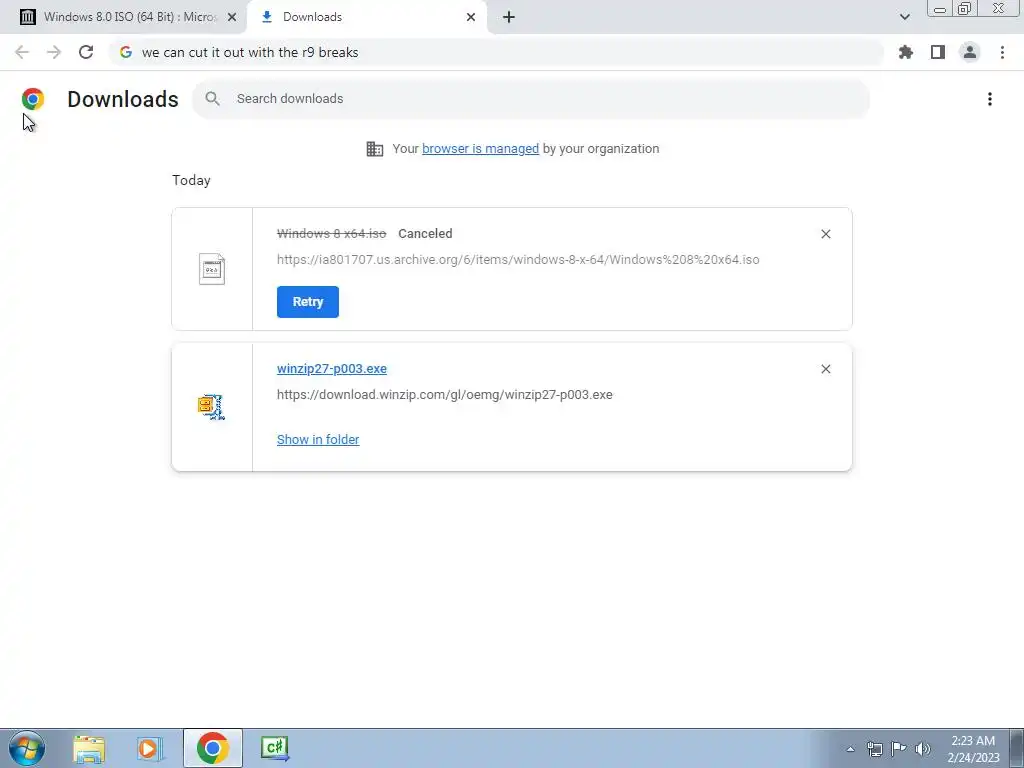
Task: Launch Windows Media Player from taskbar
Action: (x=150, y=748)
